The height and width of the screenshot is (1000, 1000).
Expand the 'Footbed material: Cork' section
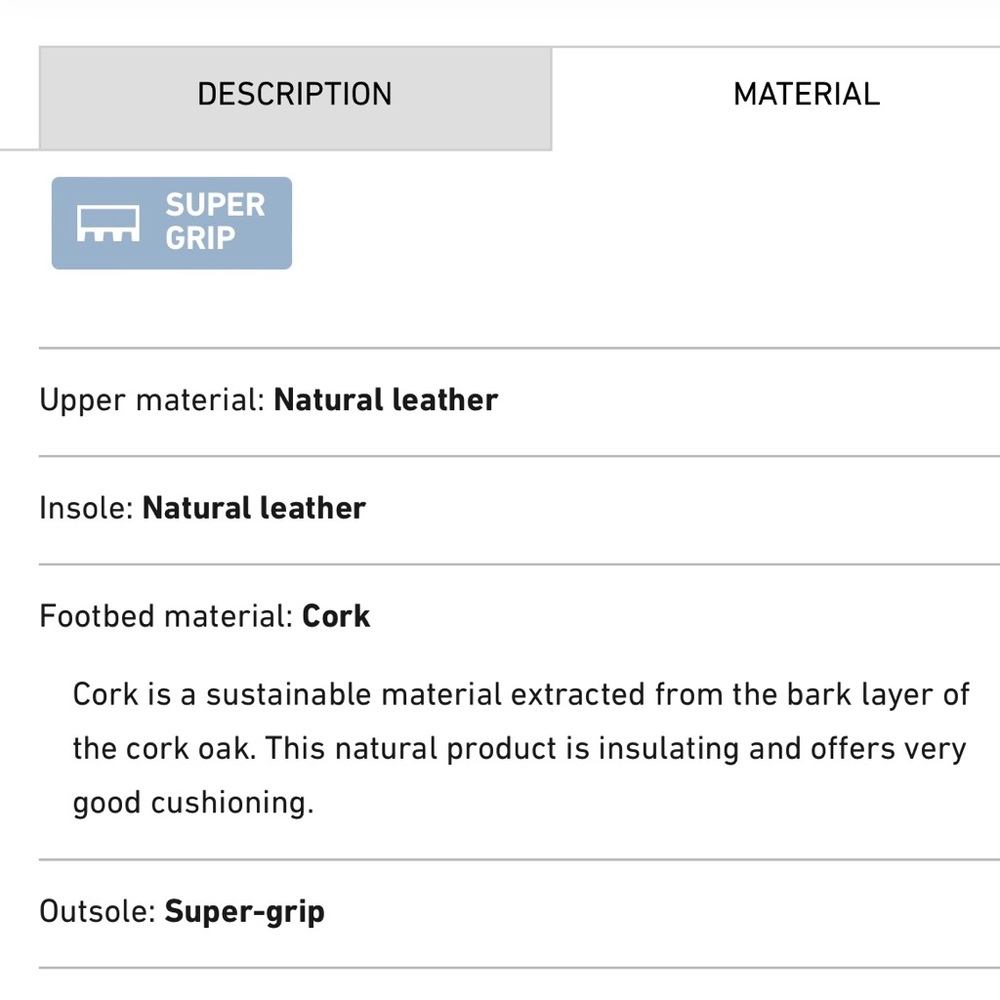(x=204, y=616)
